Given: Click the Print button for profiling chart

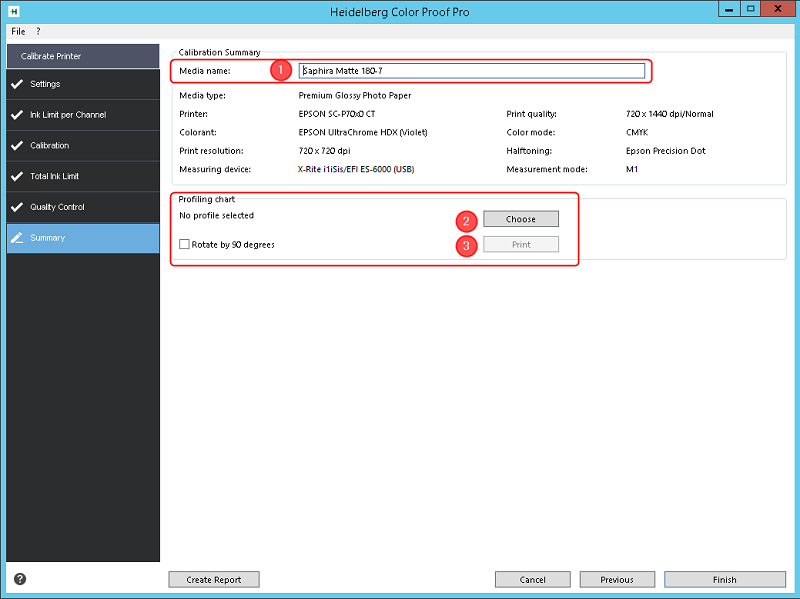Looking at the screenshot, I should [x=521, y=244].
